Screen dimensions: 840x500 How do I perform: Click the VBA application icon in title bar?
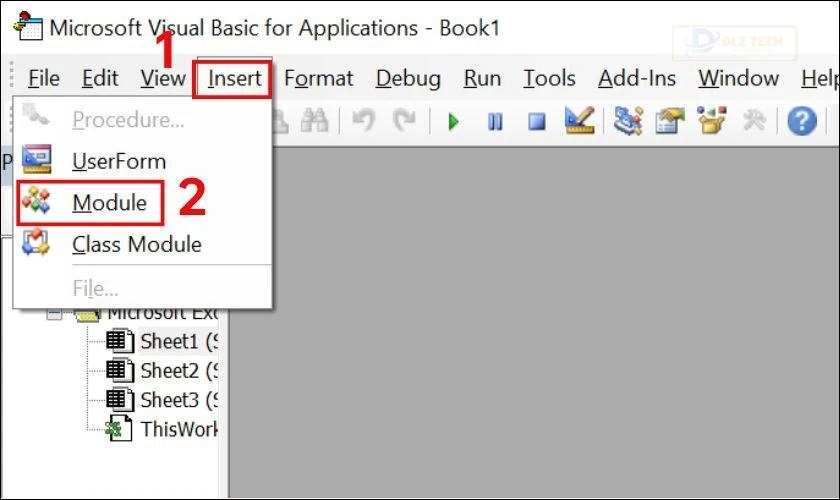click(x=28, y=26)
